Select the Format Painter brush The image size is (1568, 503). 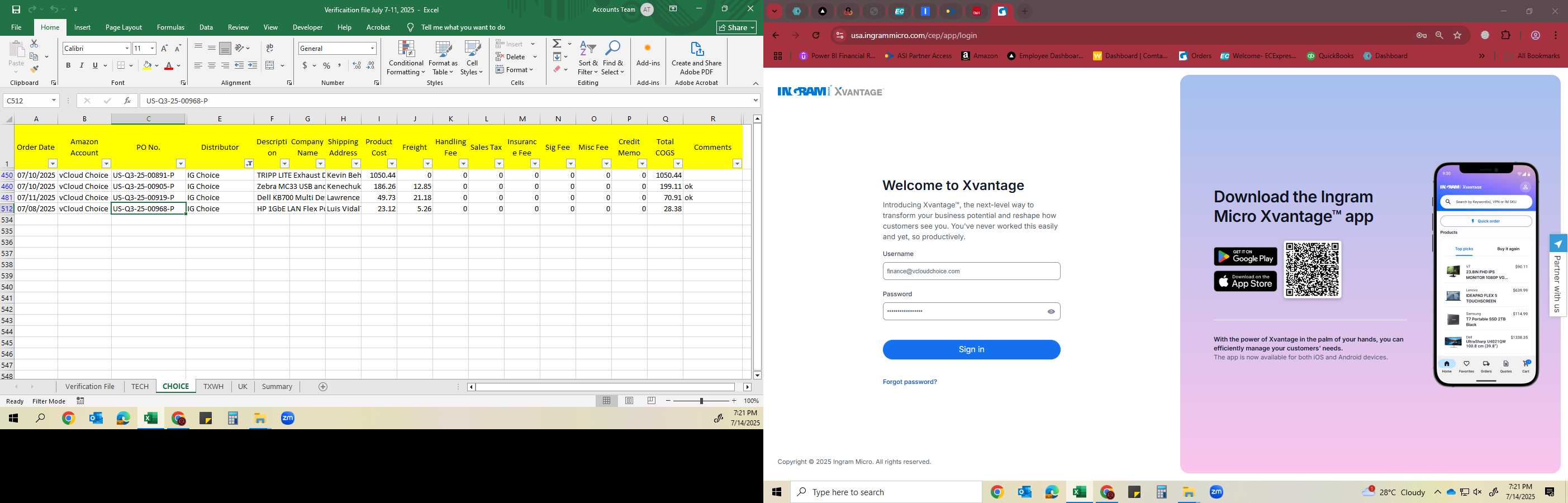tap(34, 69)
